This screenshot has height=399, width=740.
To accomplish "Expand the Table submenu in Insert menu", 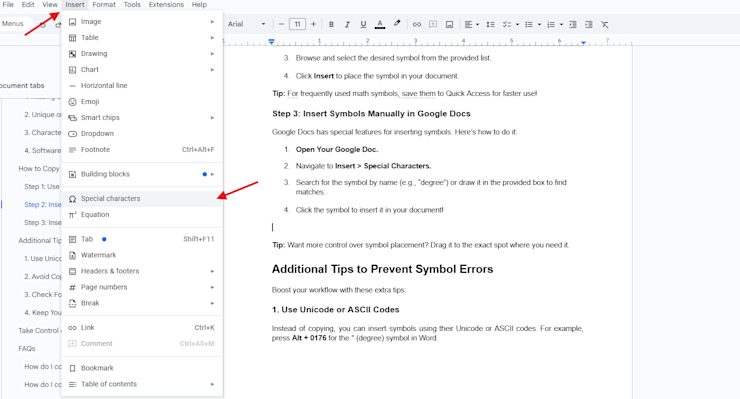I will coord(142,38).
